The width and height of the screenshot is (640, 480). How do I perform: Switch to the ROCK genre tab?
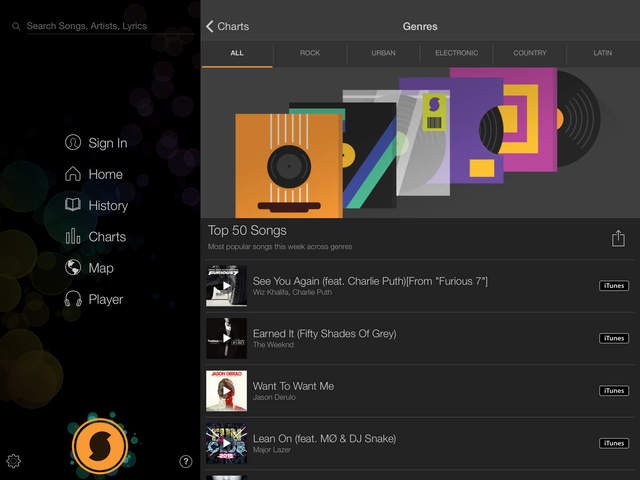310,53
